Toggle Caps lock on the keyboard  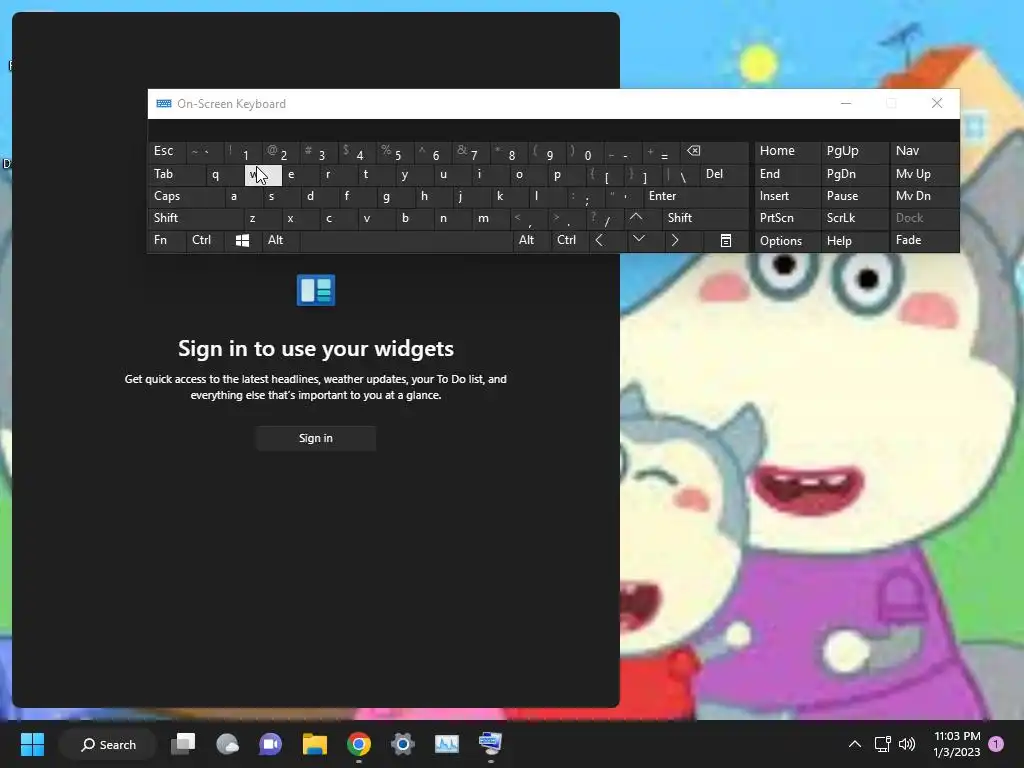click(x=186, y=196)
